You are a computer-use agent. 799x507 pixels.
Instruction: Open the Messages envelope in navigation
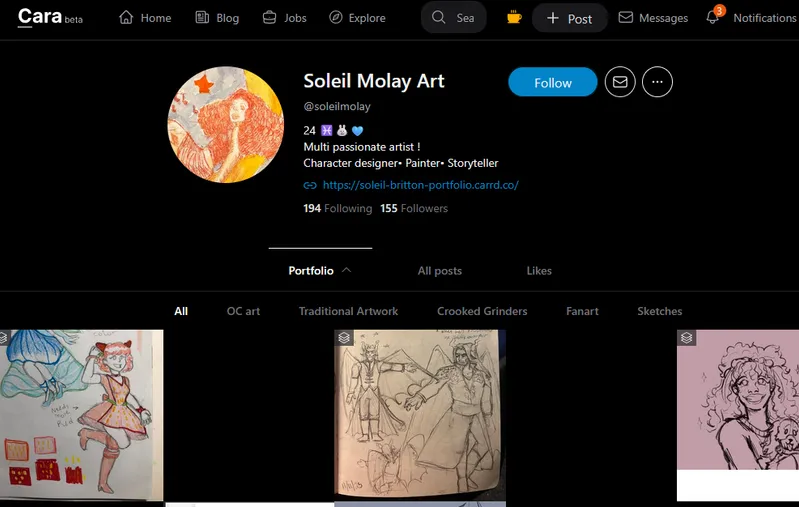(626, 18)
